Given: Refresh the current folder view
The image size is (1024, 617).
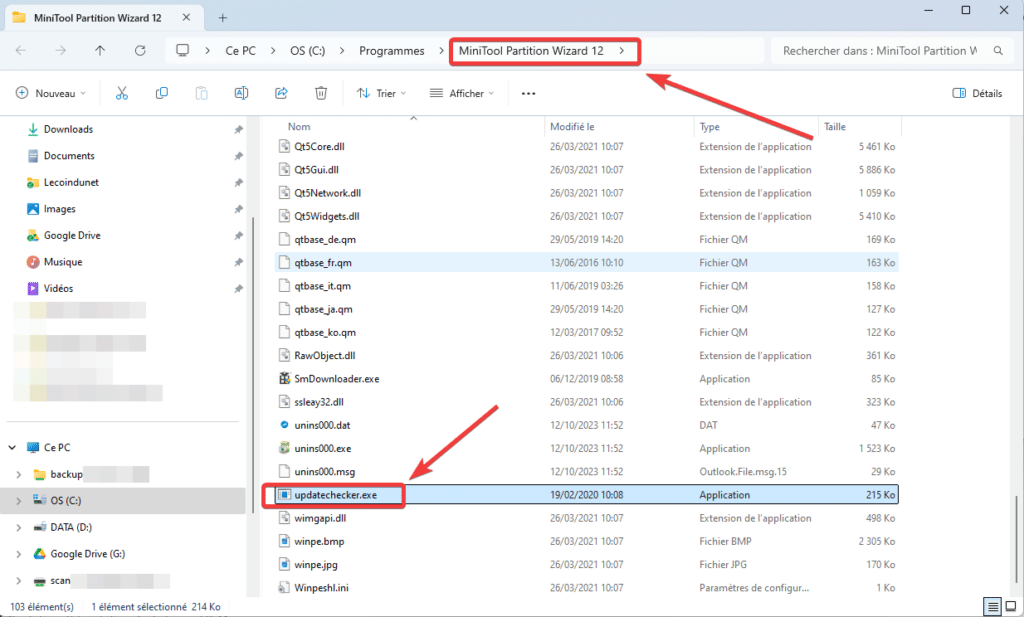Looking at the screenshot, I should click(140, 50).
